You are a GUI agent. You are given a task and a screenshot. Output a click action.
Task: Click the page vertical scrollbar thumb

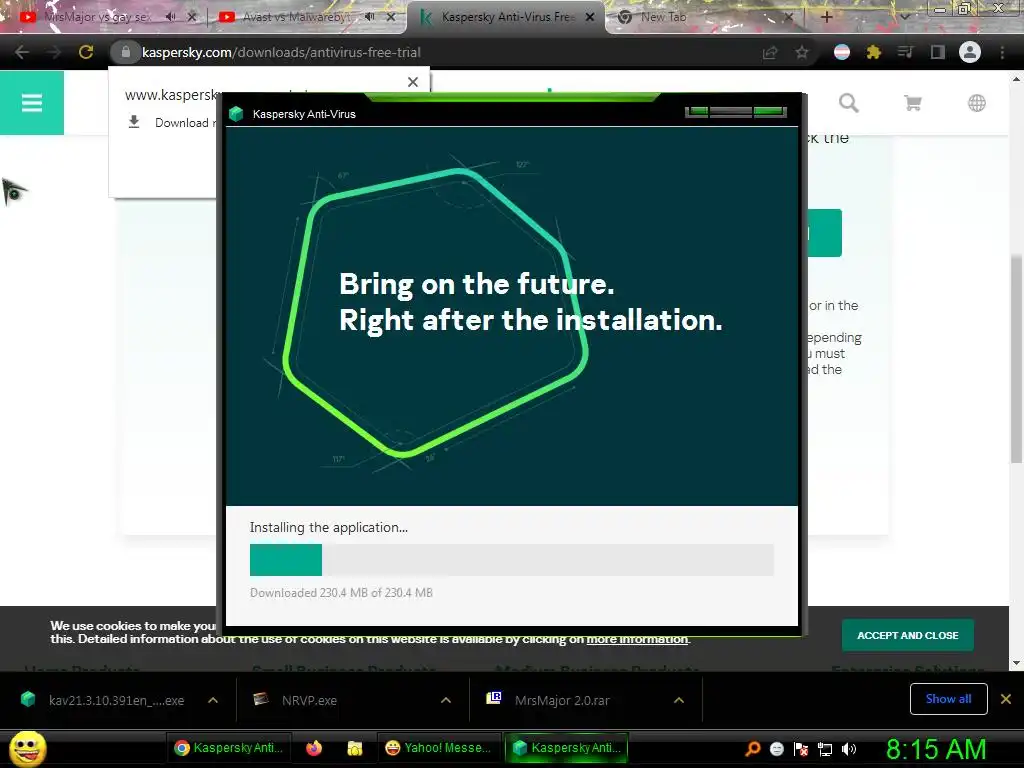[x=1016, y=359]
